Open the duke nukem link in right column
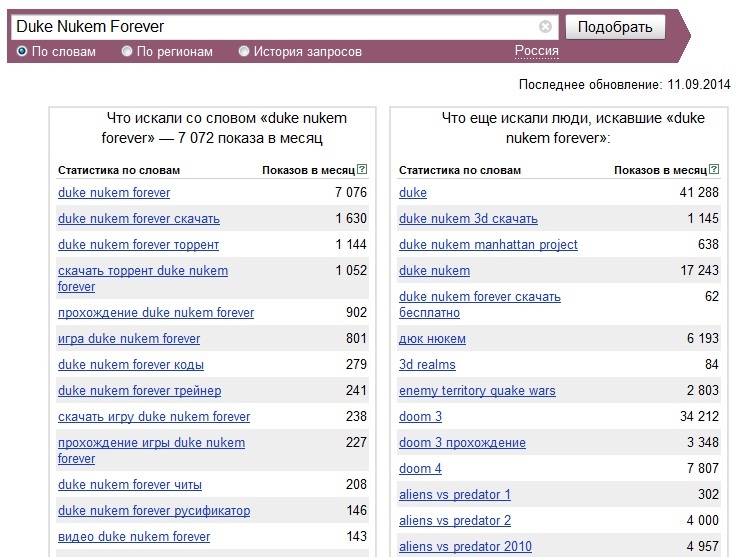 pyautogui.click(x=434, y=271)
